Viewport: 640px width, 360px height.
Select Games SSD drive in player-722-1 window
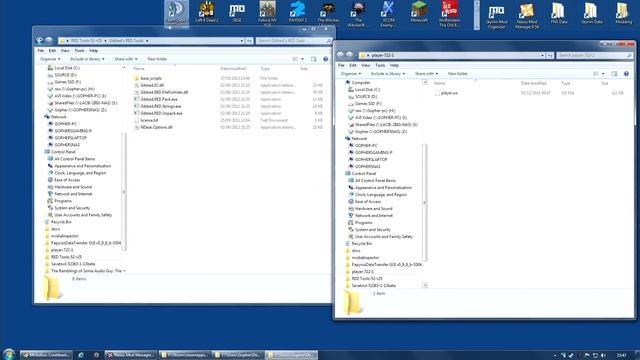click(365, 104)
